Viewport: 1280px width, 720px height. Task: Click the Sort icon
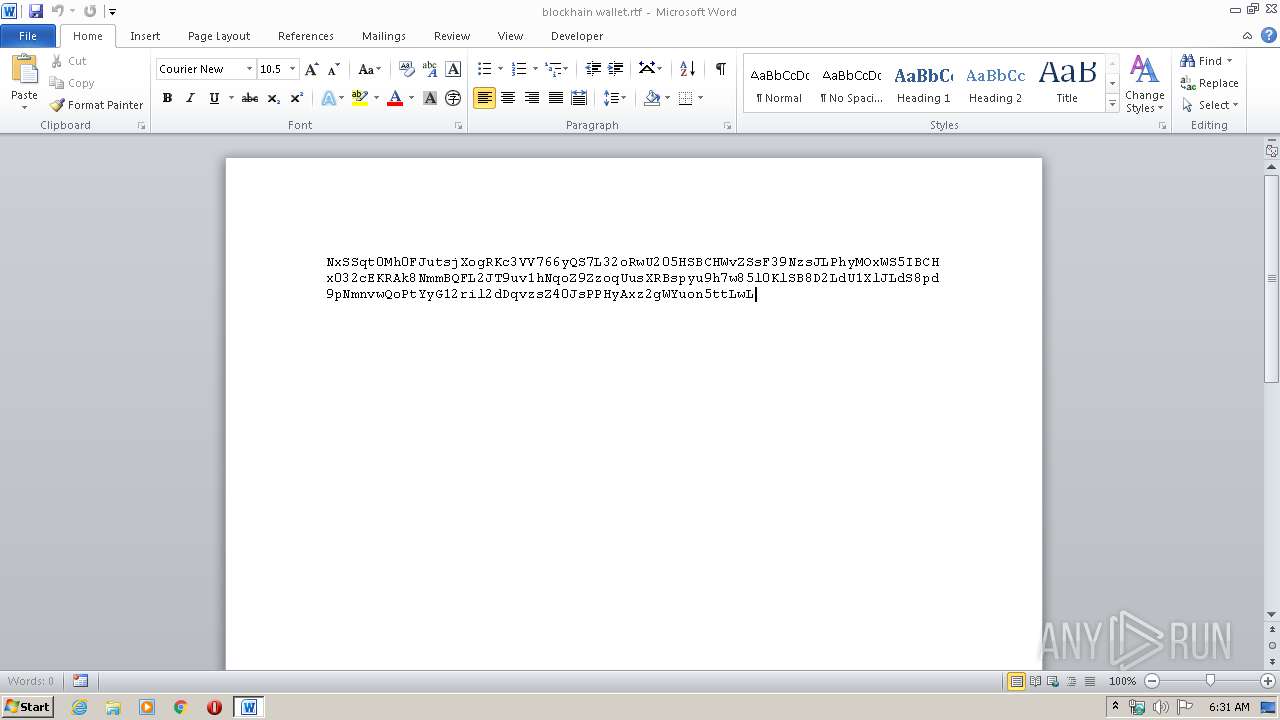coord(687,69)
